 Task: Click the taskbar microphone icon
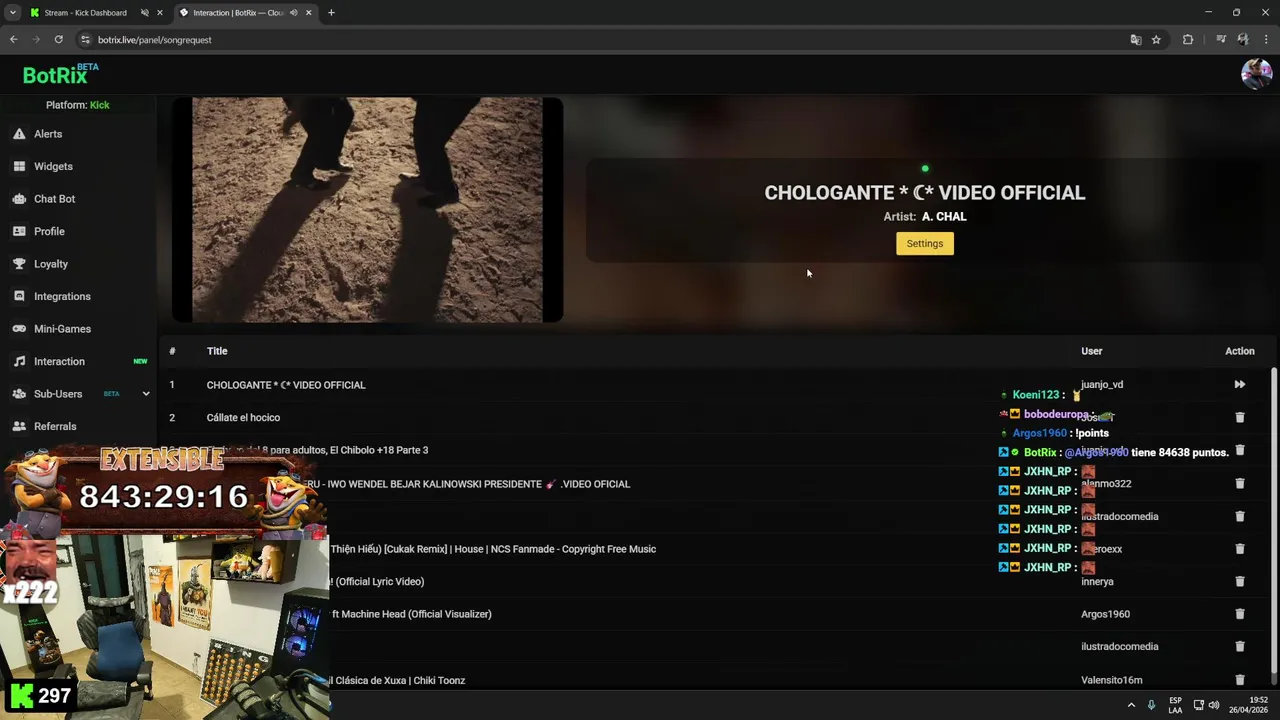(1151, 705)
